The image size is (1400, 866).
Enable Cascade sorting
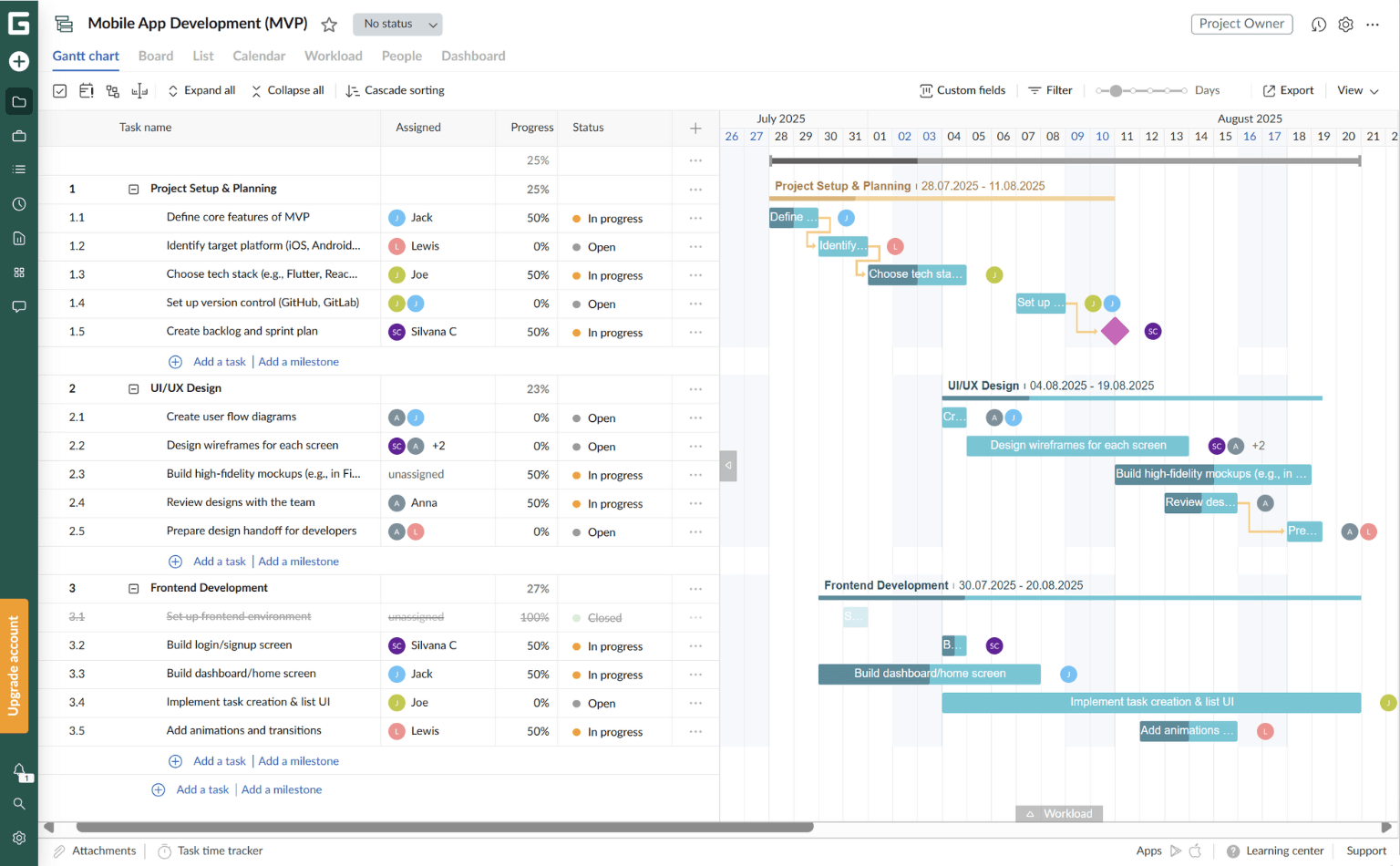(x=395, y=90)
